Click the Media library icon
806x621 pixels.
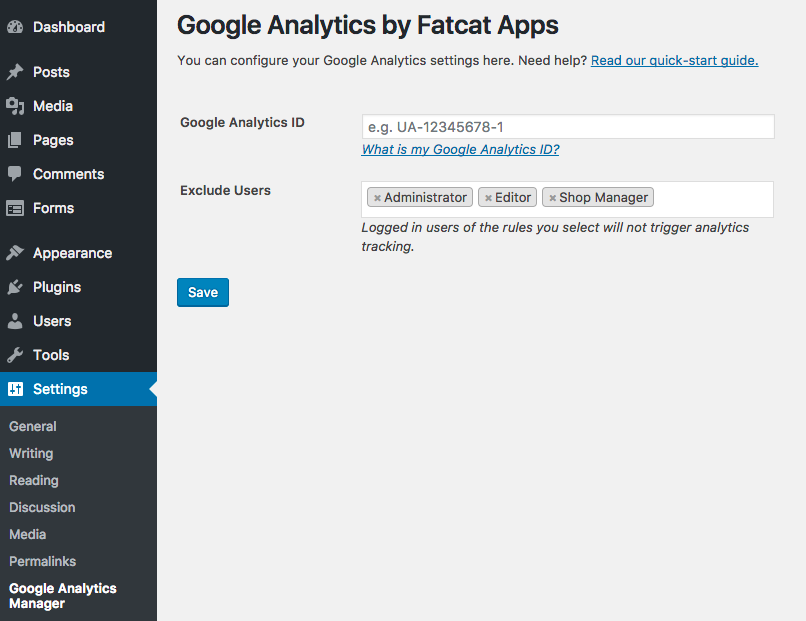[x=15, y=106]
